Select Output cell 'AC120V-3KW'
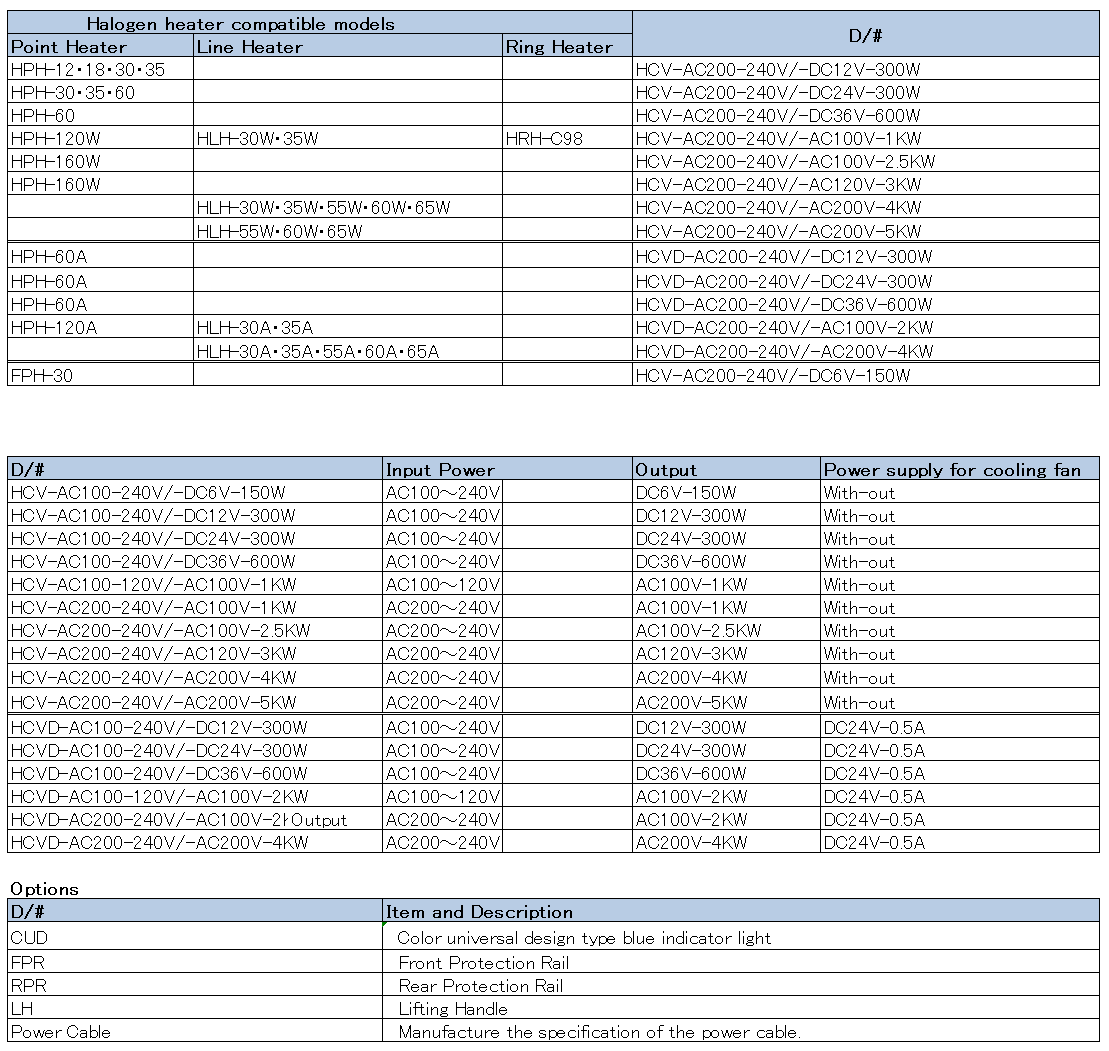Screen dimensions: 1109x1051 726,653
